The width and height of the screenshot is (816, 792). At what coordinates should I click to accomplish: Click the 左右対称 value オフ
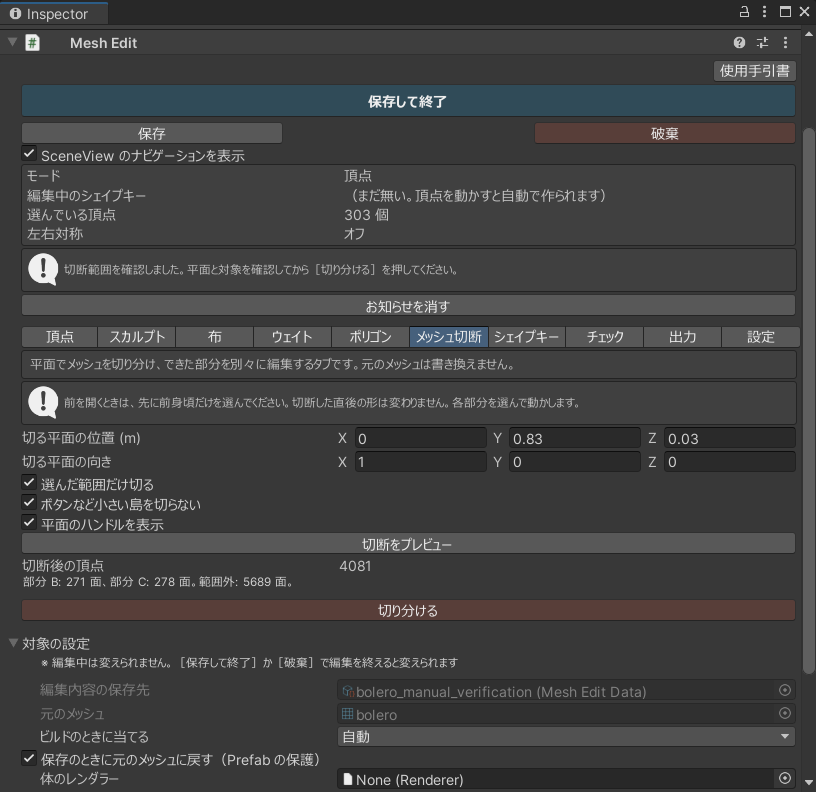pyautogui.click(x=354, y=234)
